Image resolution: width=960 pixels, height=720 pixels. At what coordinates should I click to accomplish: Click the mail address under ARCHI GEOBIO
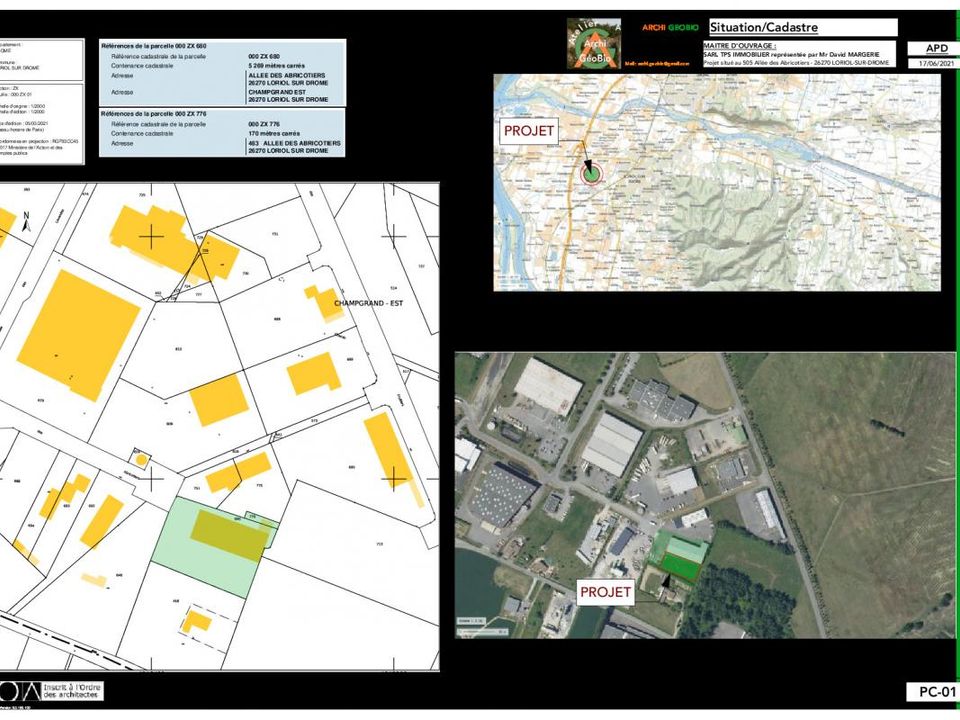pyautogui.click(x=657, y=64)
